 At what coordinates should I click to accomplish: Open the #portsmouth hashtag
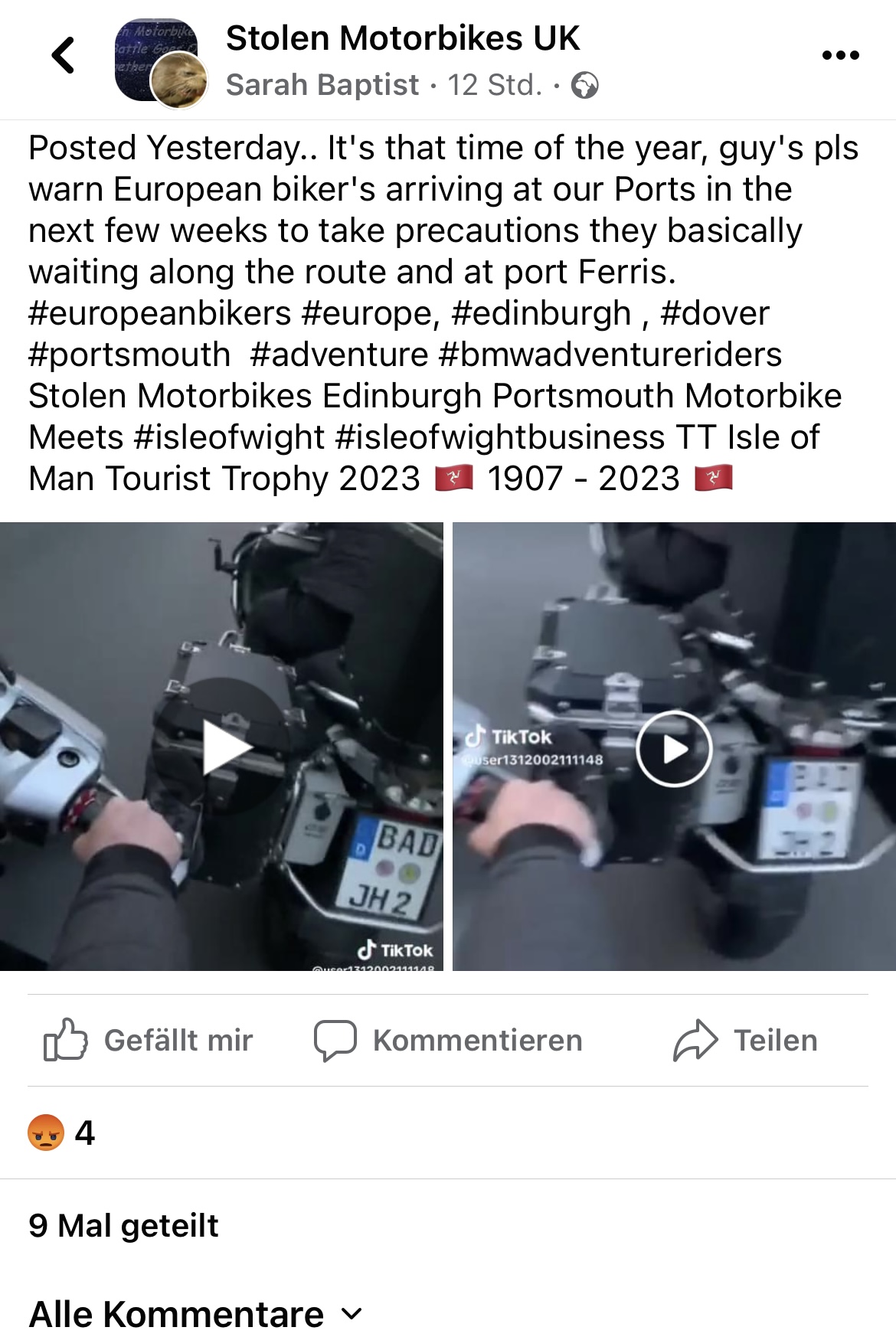pos(129,355)
